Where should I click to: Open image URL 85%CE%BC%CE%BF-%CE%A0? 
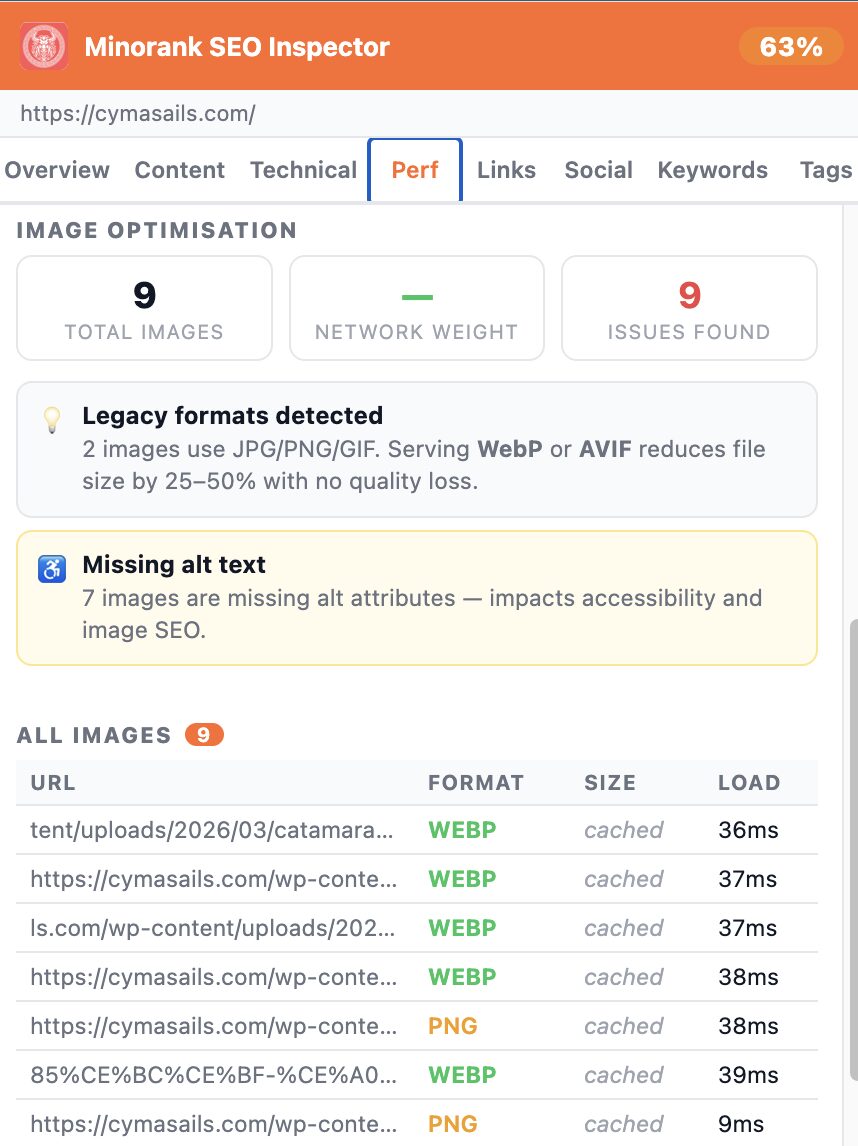[x=214, y=1074]
